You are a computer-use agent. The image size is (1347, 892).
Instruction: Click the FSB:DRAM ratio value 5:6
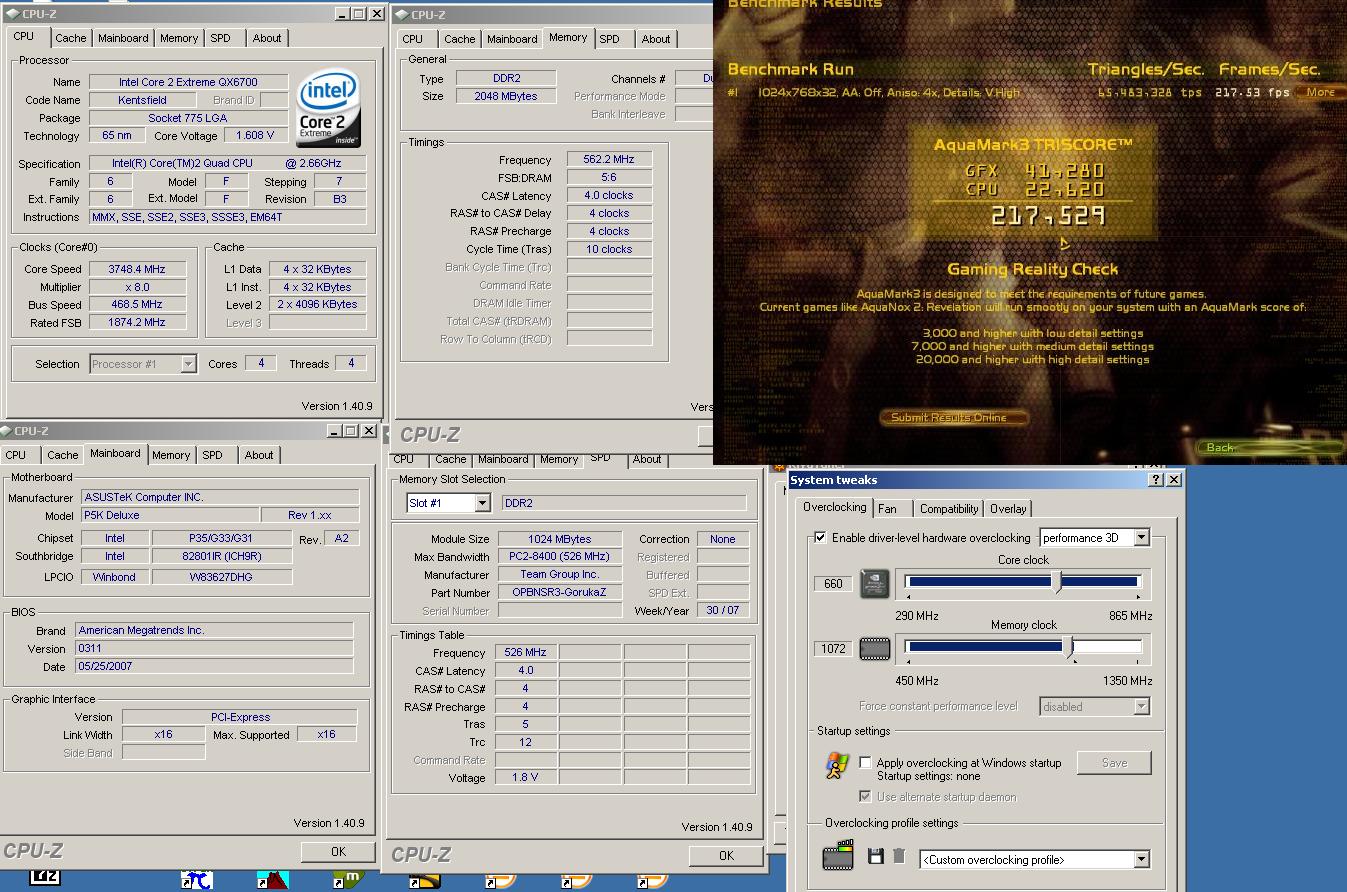[609, 178]
